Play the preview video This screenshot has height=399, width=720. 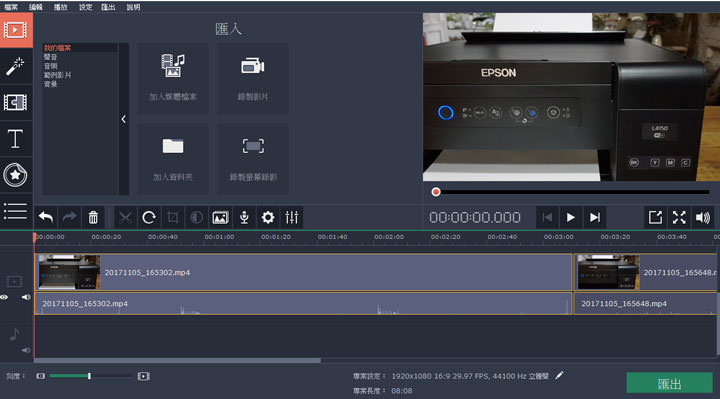pyautogui.click(x=571, y=217)
